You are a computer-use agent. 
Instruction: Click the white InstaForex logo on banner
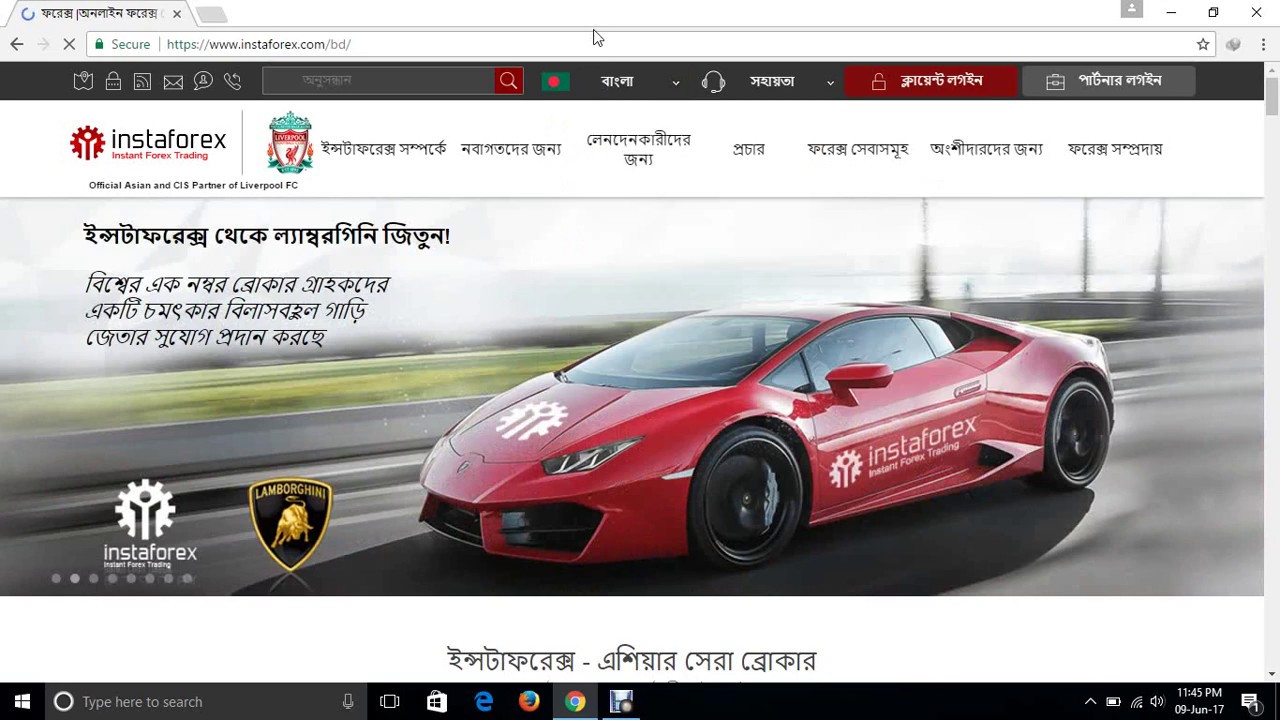(x=150, y=524)
